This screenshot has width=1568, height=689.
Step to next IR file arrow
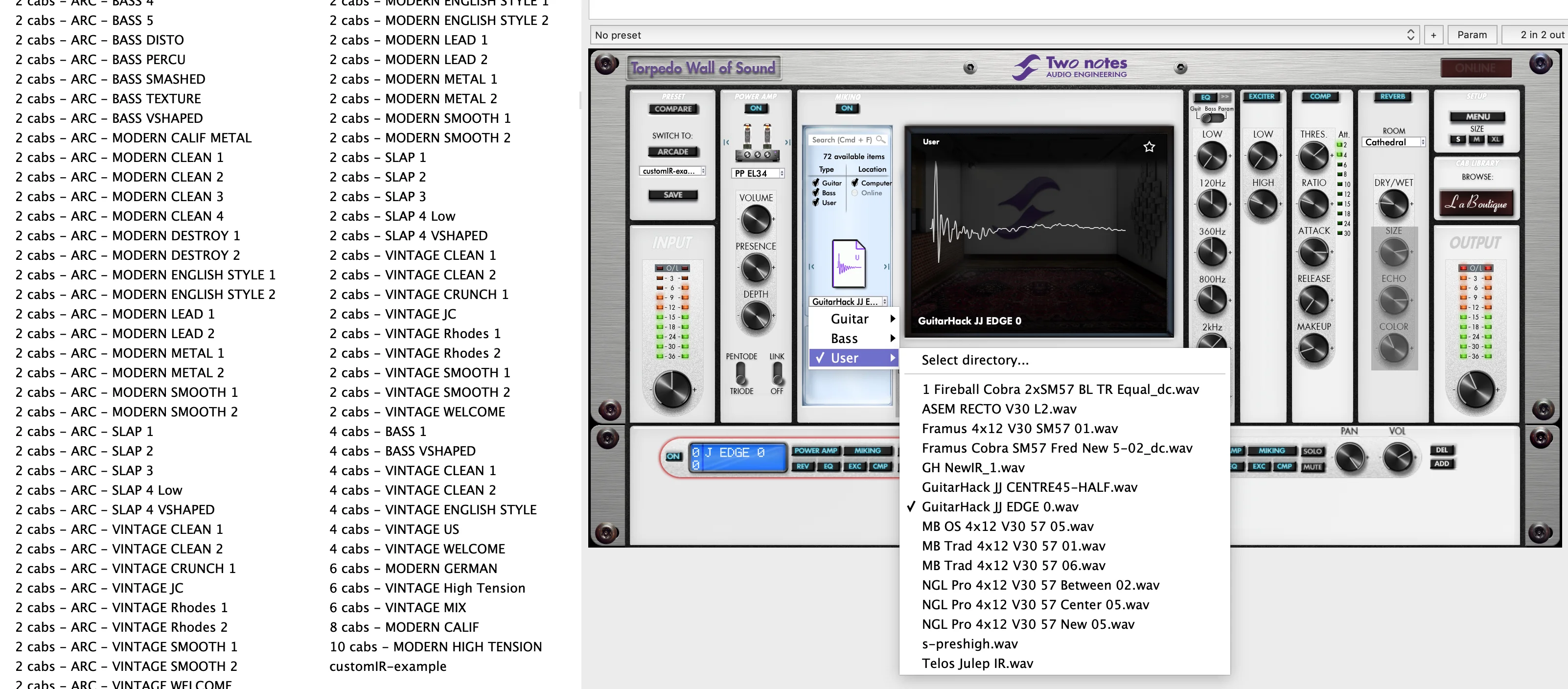(x=886, y=267)
